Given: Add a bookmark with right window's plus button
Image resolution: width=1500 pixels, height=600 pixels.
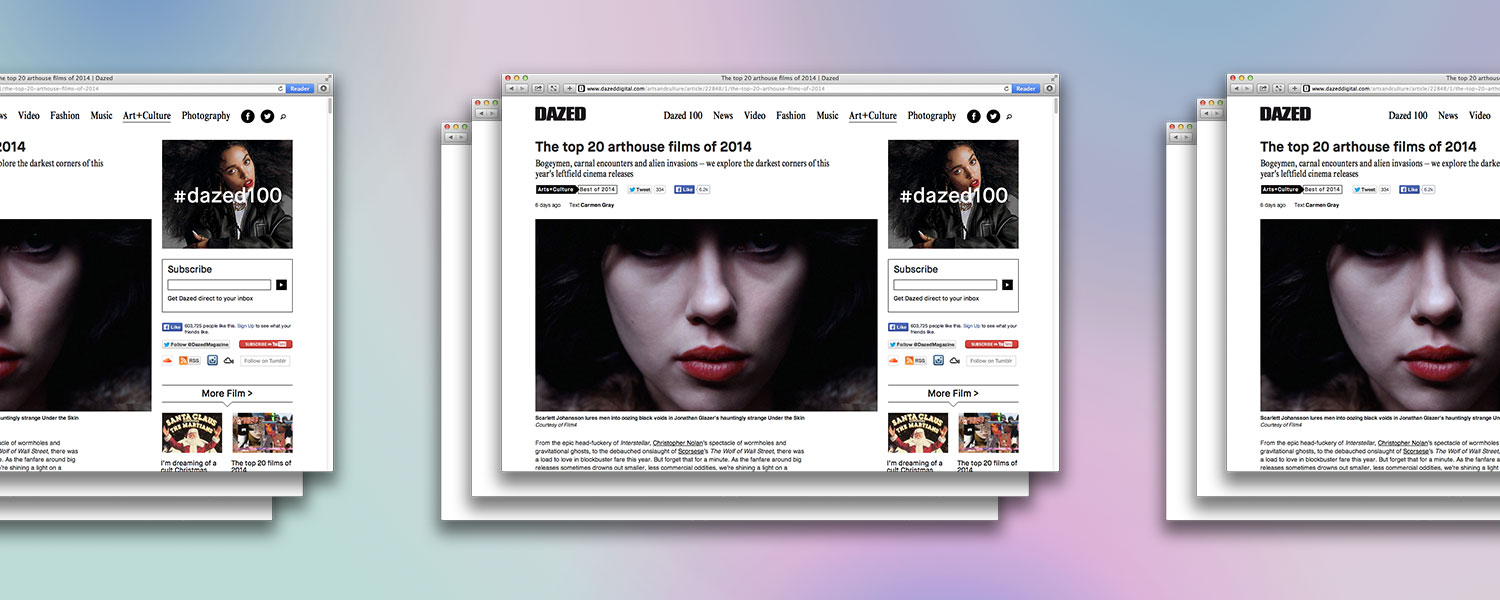Looking at the screenshot, I should 1294,89.
